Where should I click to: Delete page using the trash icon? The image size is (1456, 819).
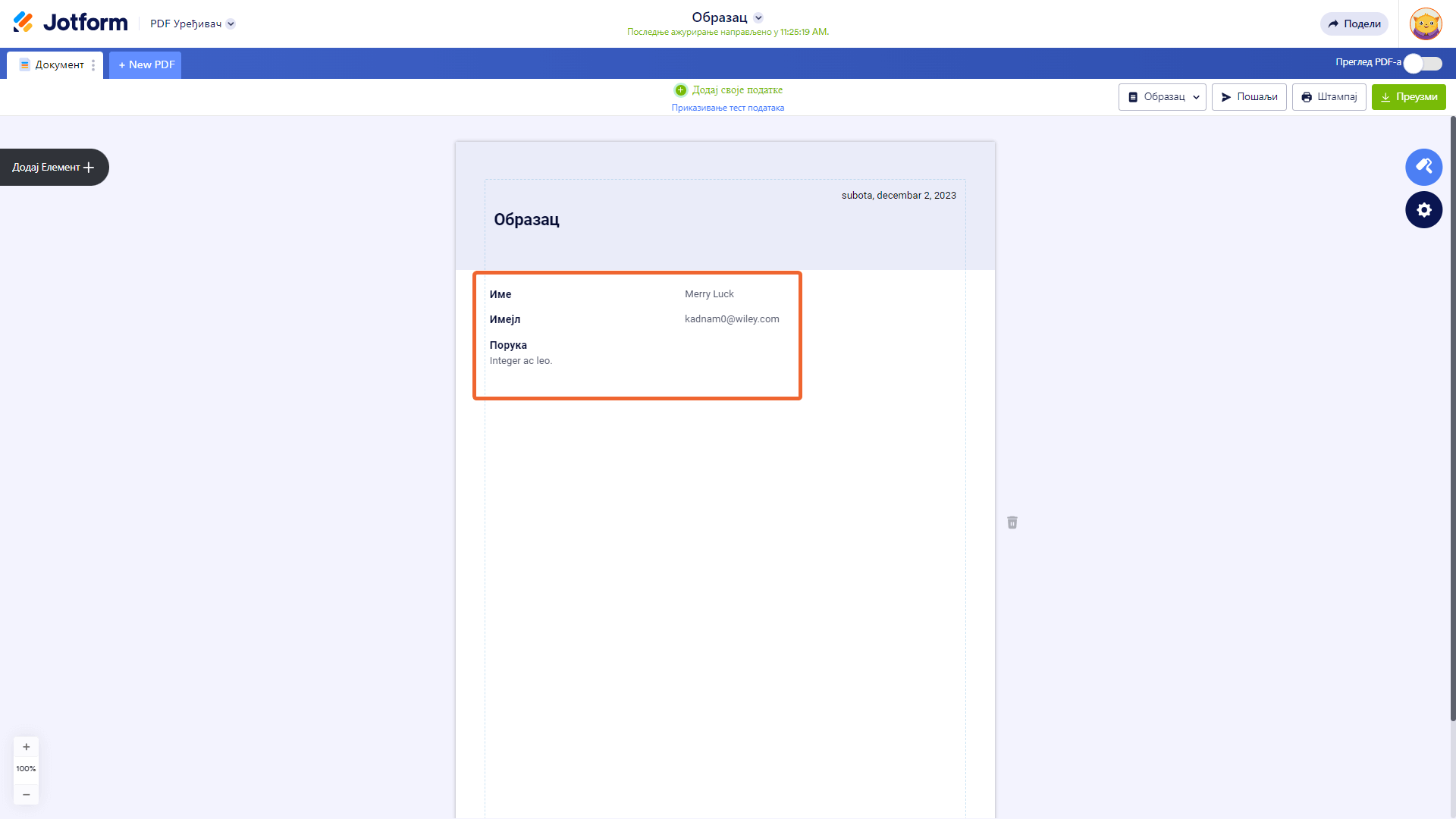point(1012,522)
